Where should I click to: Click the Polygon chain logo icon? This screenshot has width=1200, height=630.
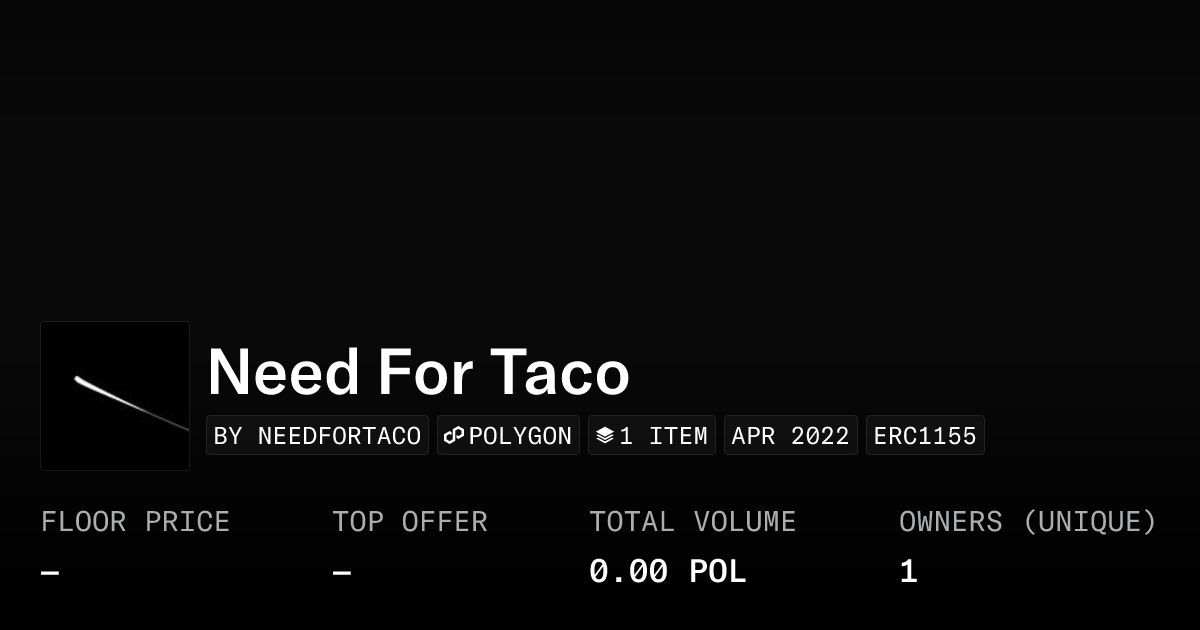coord(454,436)
